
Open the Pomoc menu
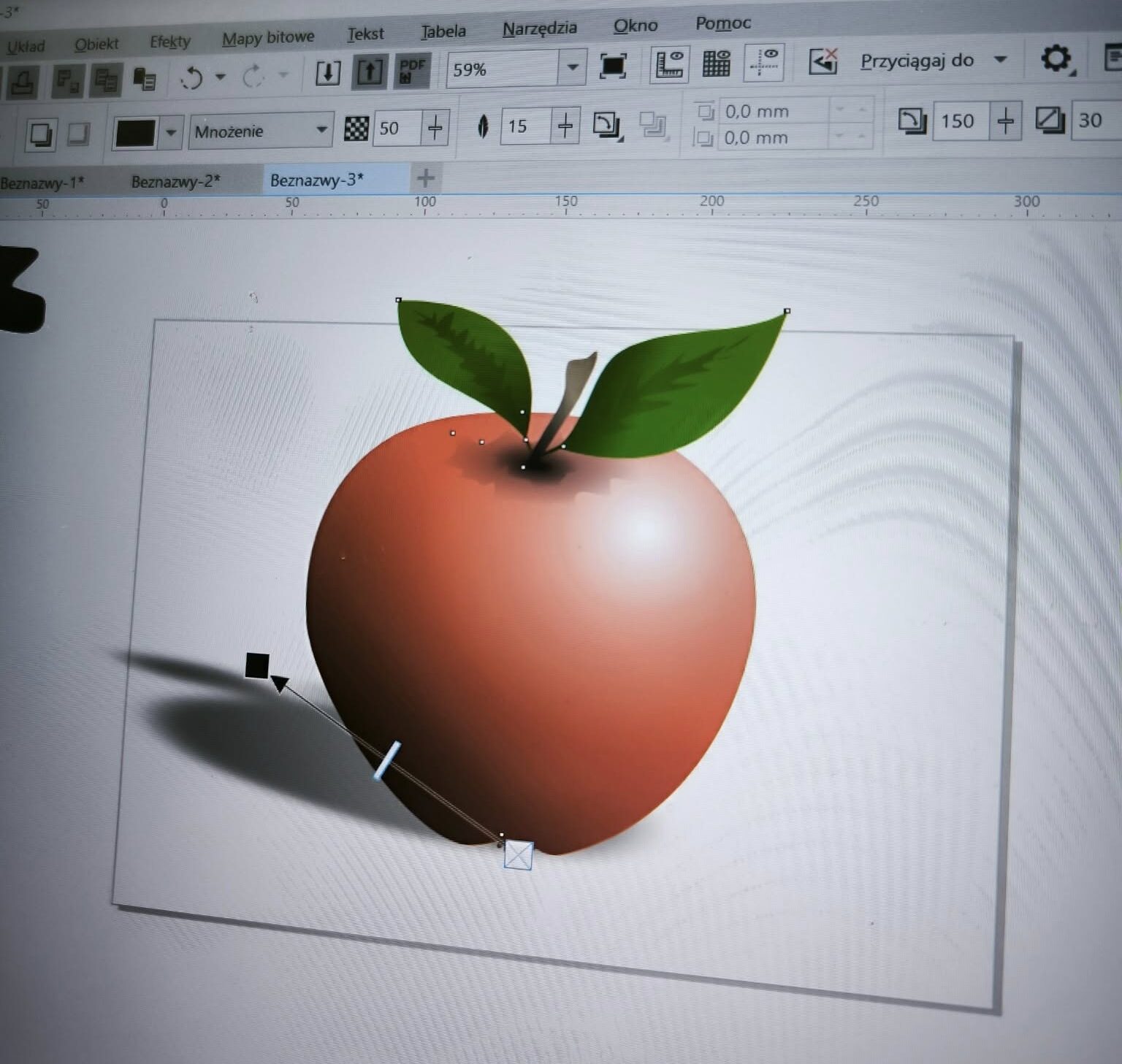click(722, 23)
